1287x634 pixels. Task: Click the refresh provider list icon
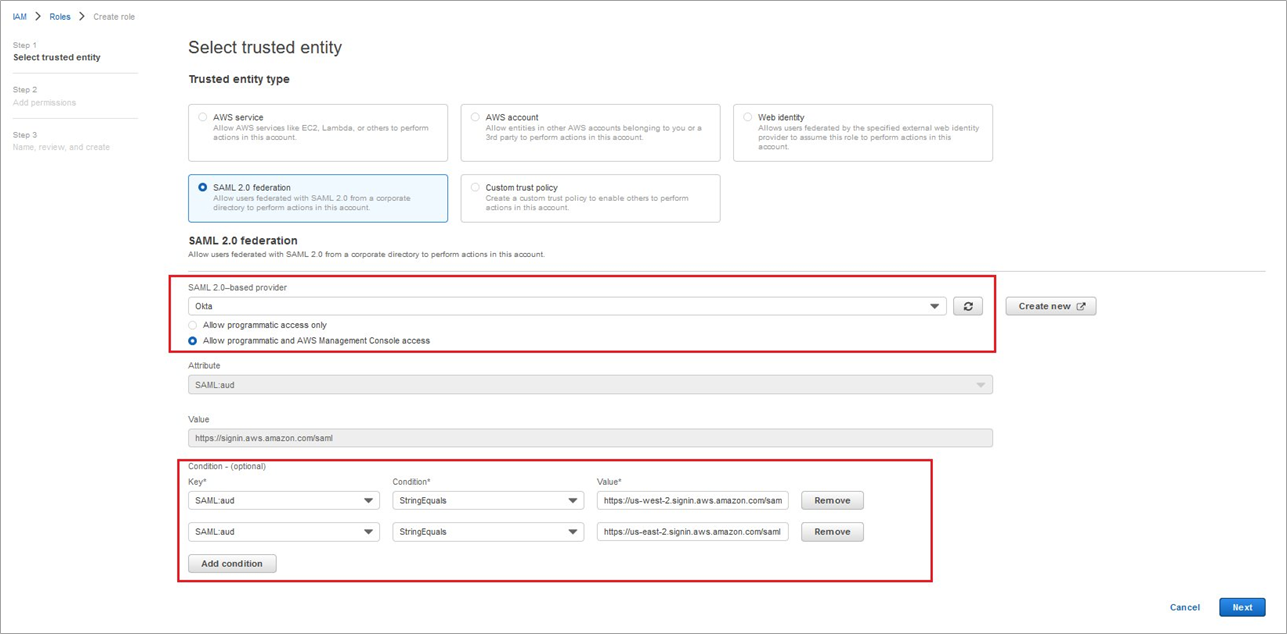[967, 306]
